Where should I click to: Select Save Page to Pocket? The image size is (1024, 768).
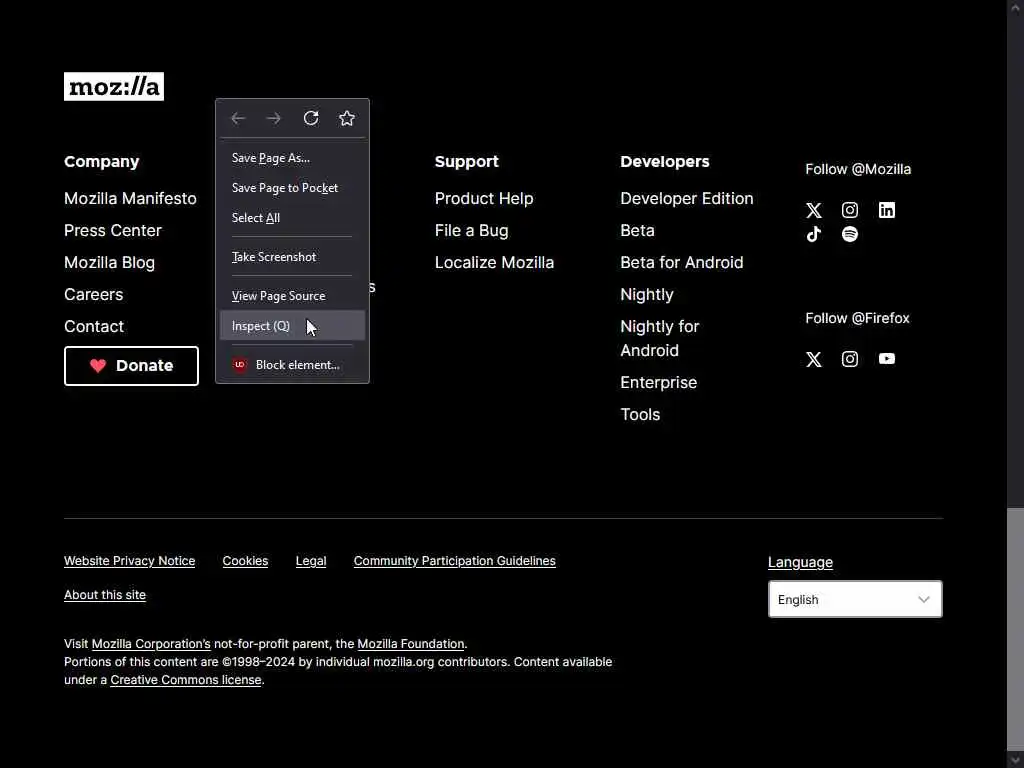click(293, 188)
